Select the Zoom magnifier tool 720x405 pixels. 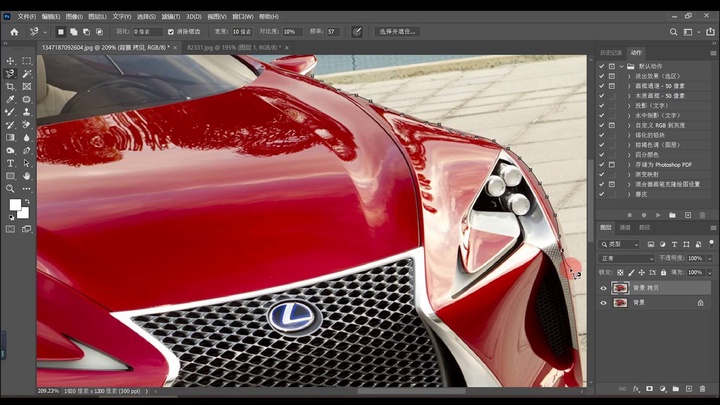11,188
